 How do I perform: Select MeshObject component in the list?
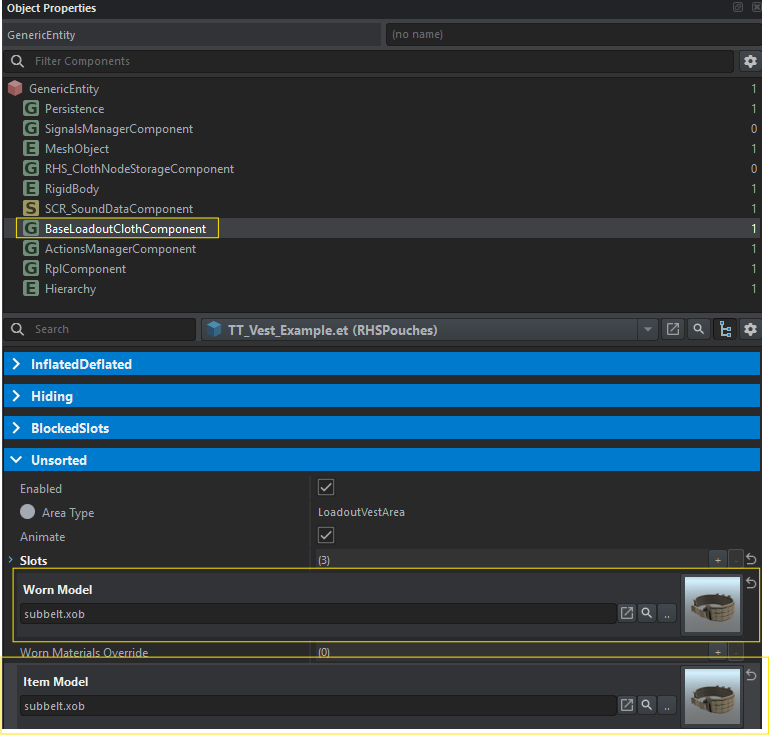(x=77, y=149)
